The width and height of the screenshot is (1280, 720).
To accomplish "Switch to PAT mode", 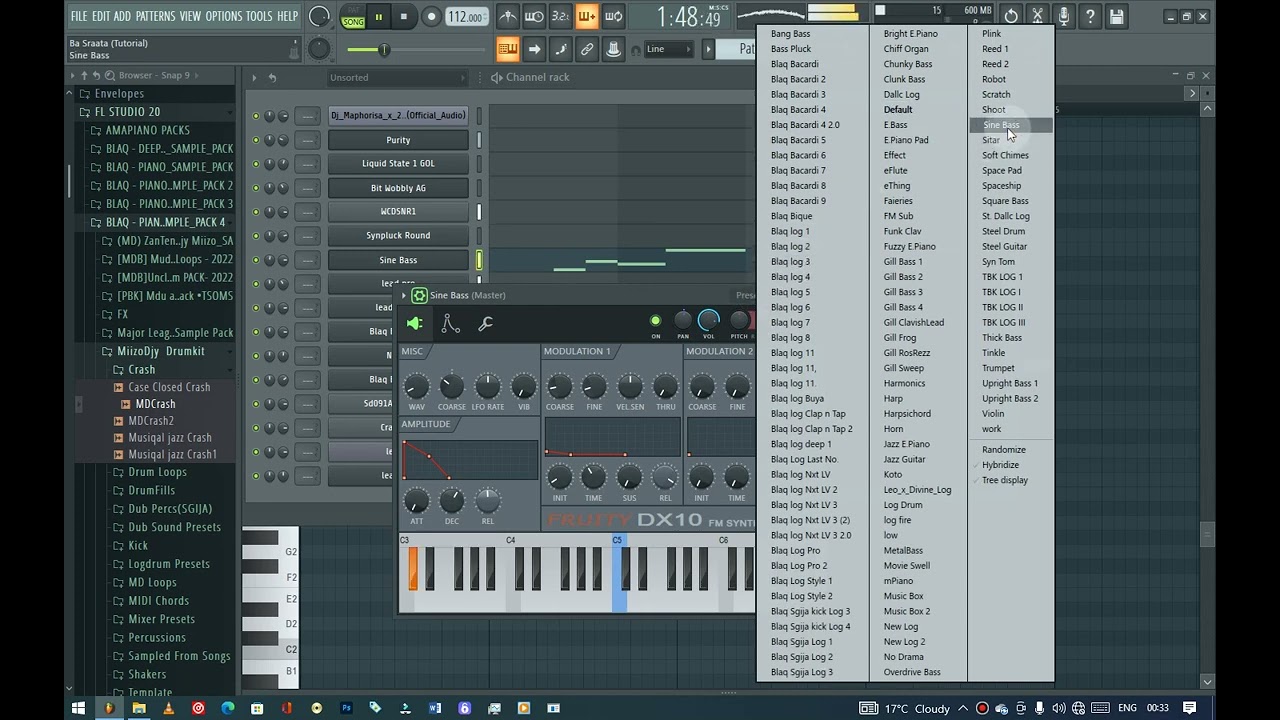I will click(353, 11).
